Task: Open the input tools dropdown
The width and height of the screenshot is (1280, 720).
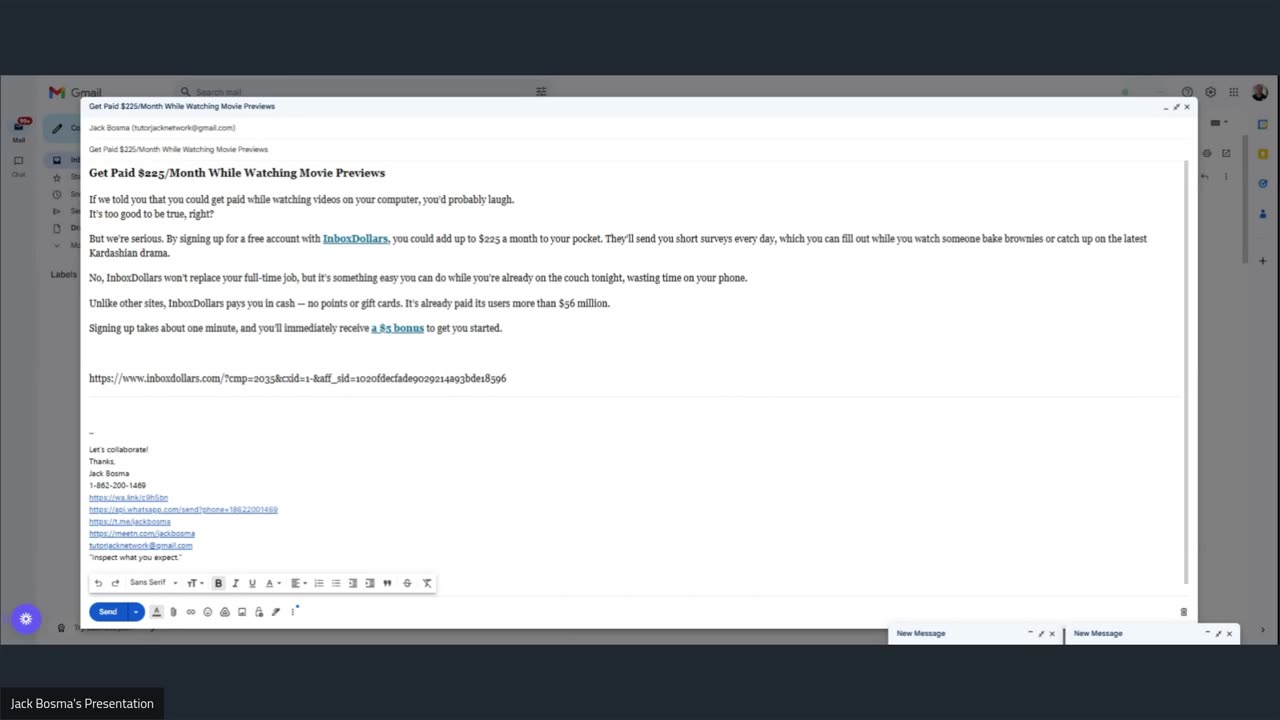Action: [x=1219, y=123]
